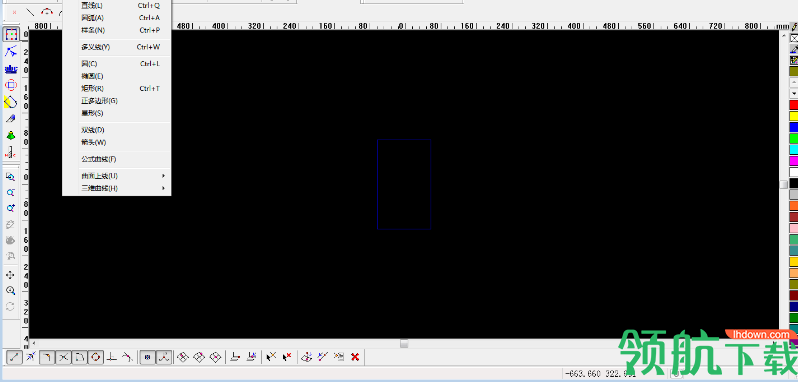This screenshot has height=382, width=798.
Task: Toggle the red circle quadrant snap button
Action: tap(96, 357)
